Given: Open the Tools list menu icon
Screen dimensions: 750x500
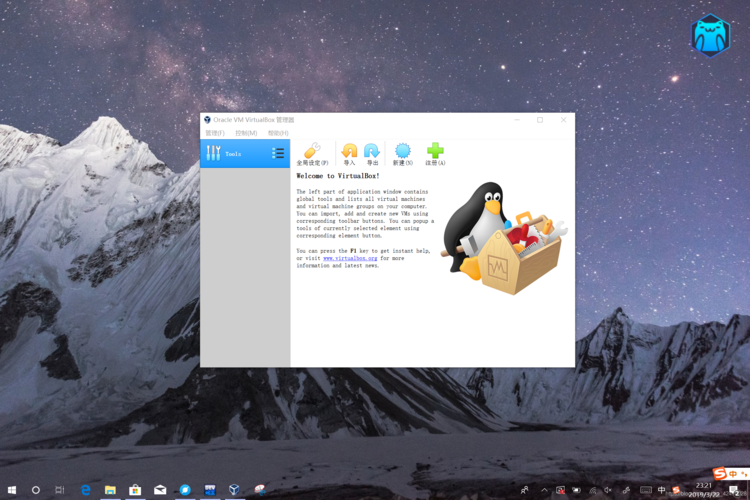Looking at the screenshot, I should 278,153.
